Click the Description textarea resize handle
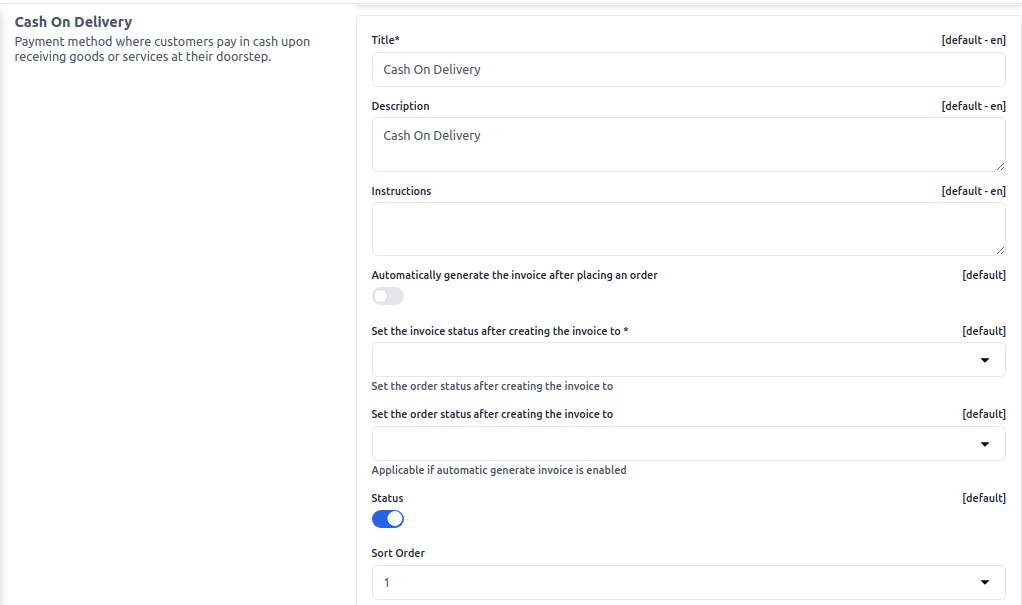The width and height of the screenshot is (1022, 605). pos(1000,166)
